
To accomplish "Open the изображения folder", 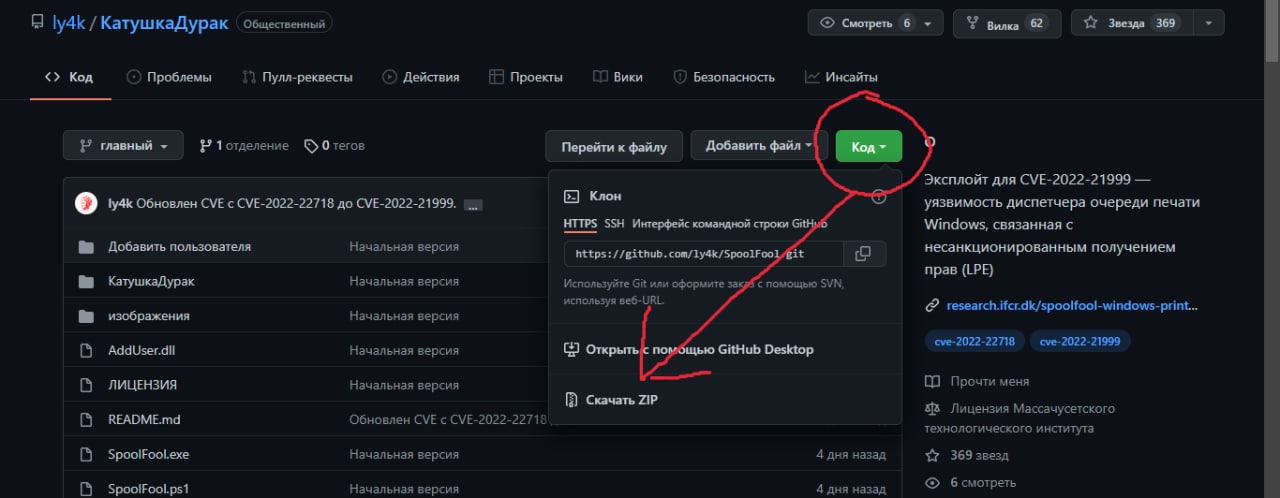I will click(x=149, y=316).
